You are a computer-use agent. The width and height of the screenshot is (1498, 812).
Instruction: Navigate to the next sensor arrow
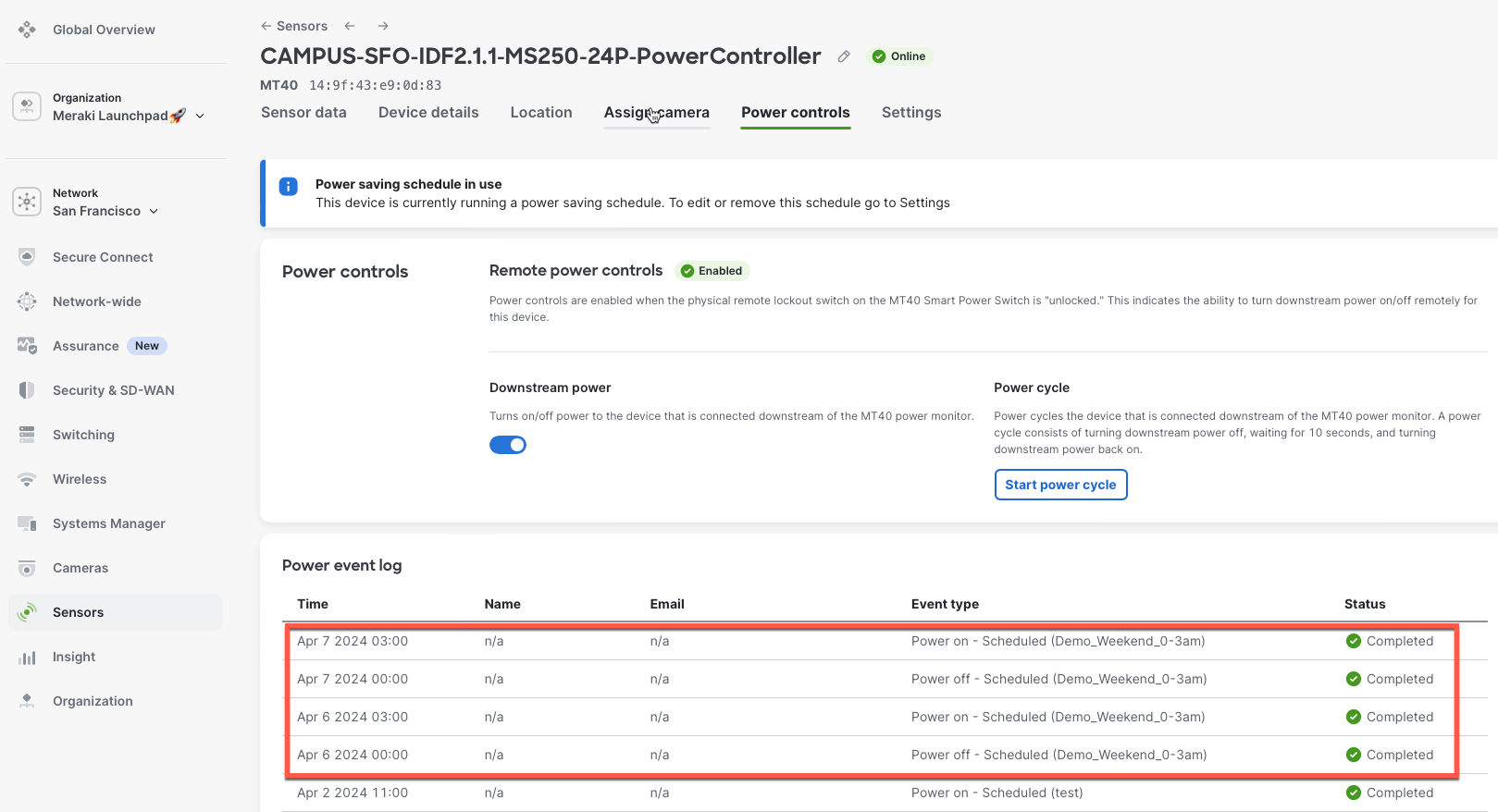(x=383, y=26)
